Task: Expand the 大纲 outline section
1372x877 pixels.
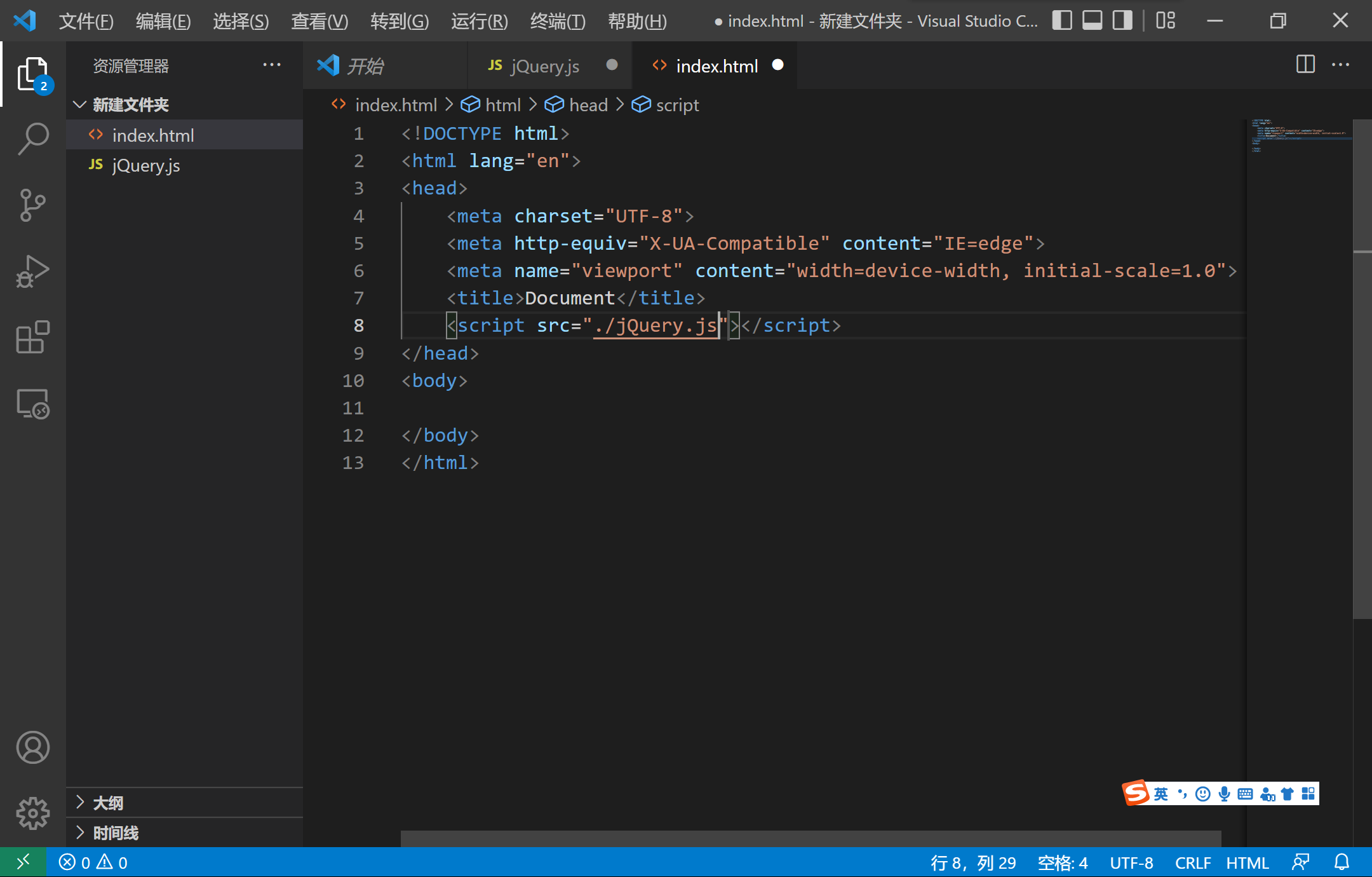Action: coord(108,803)
